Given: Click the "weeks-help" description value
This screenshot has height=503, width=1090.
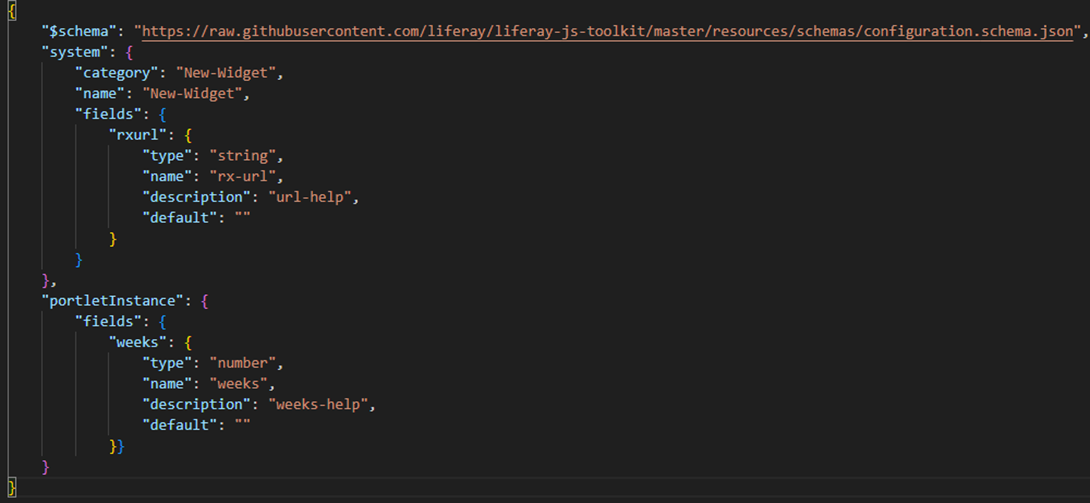Looking at the screenshot, I should tap(321, 404).
